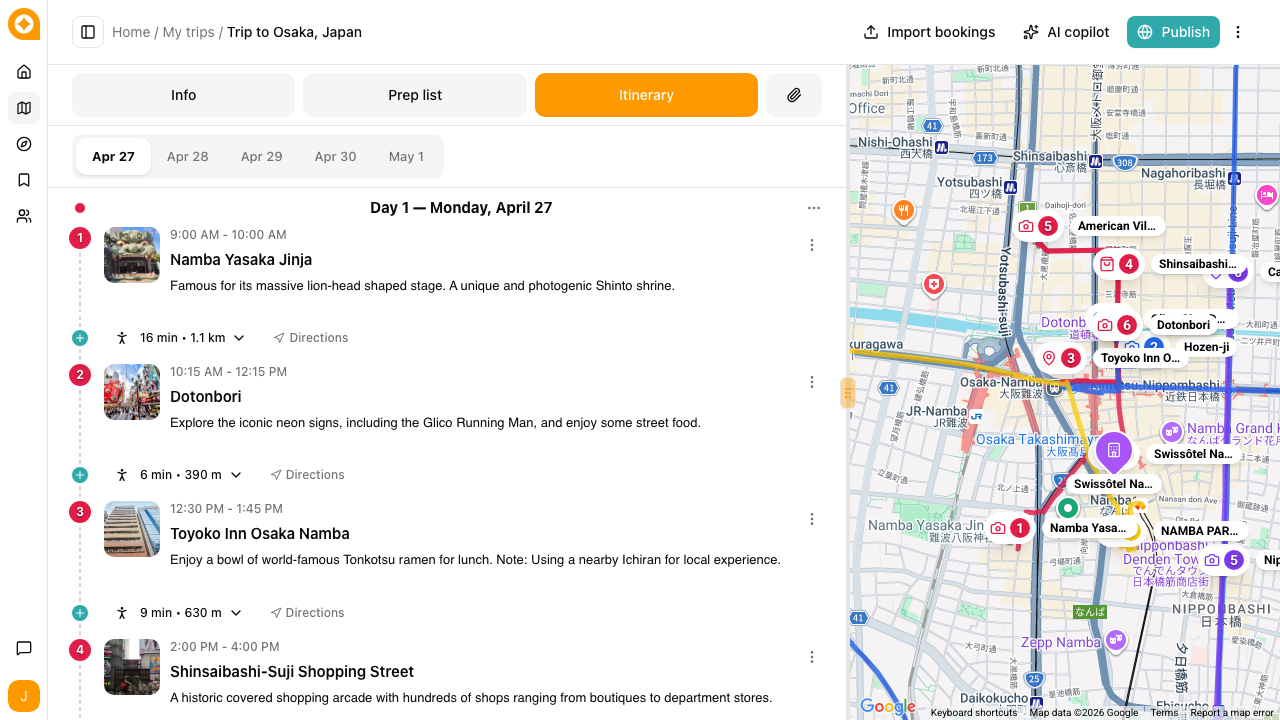Click the map panel divider handle

pyautogui.click(x=848, y=393)
